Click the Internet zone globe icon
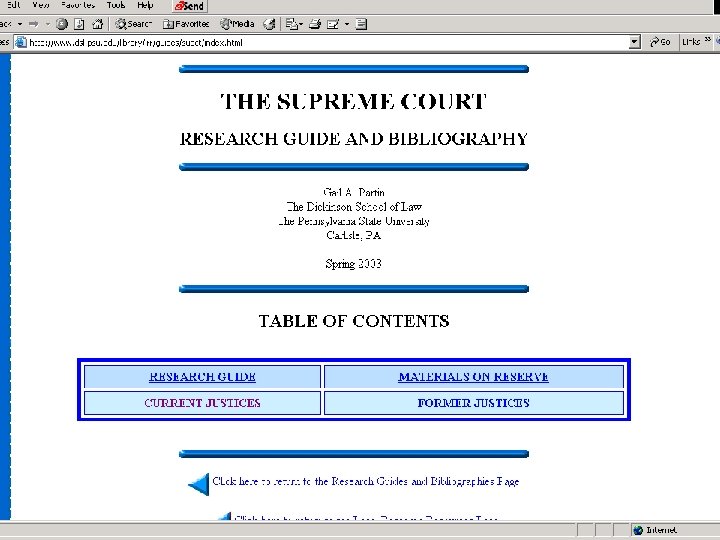720x540 pixels. [x=638, y=530]
